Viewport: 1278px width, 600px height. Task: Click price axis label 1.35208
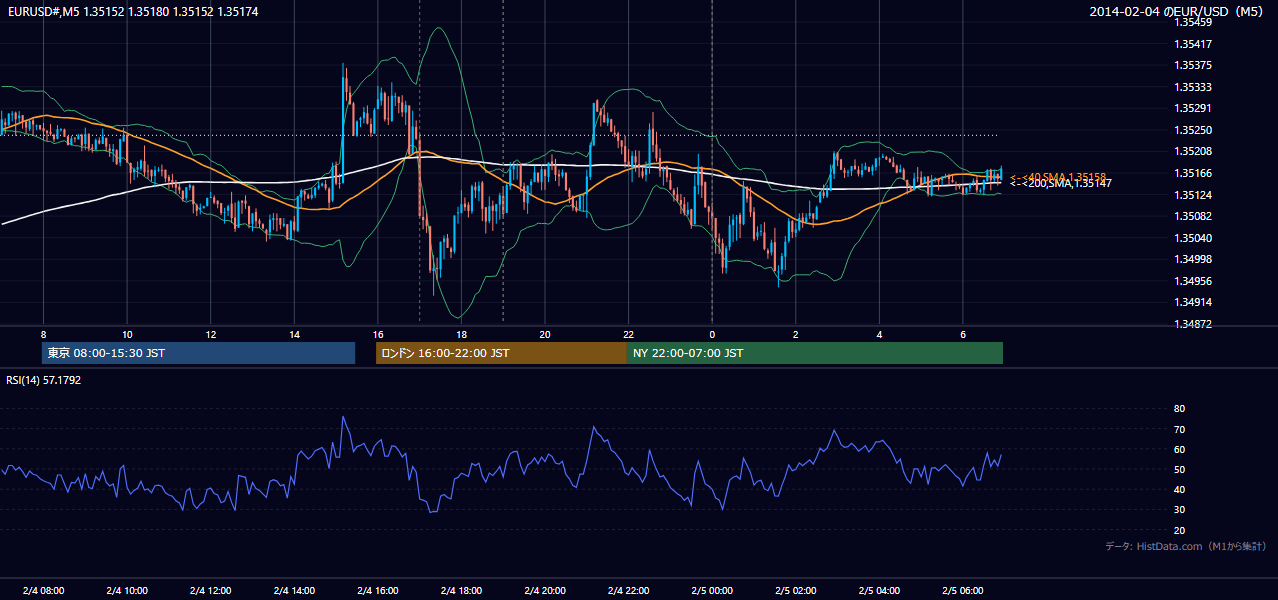point(1194,151)
